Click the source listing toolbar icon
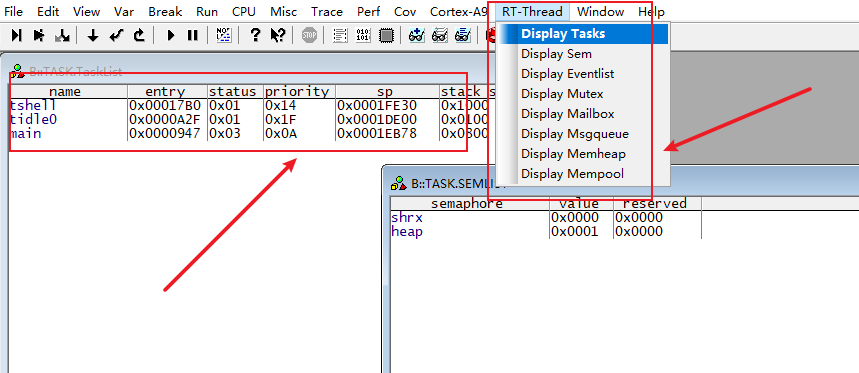The image size is (859, 373). tap(340, 36)
